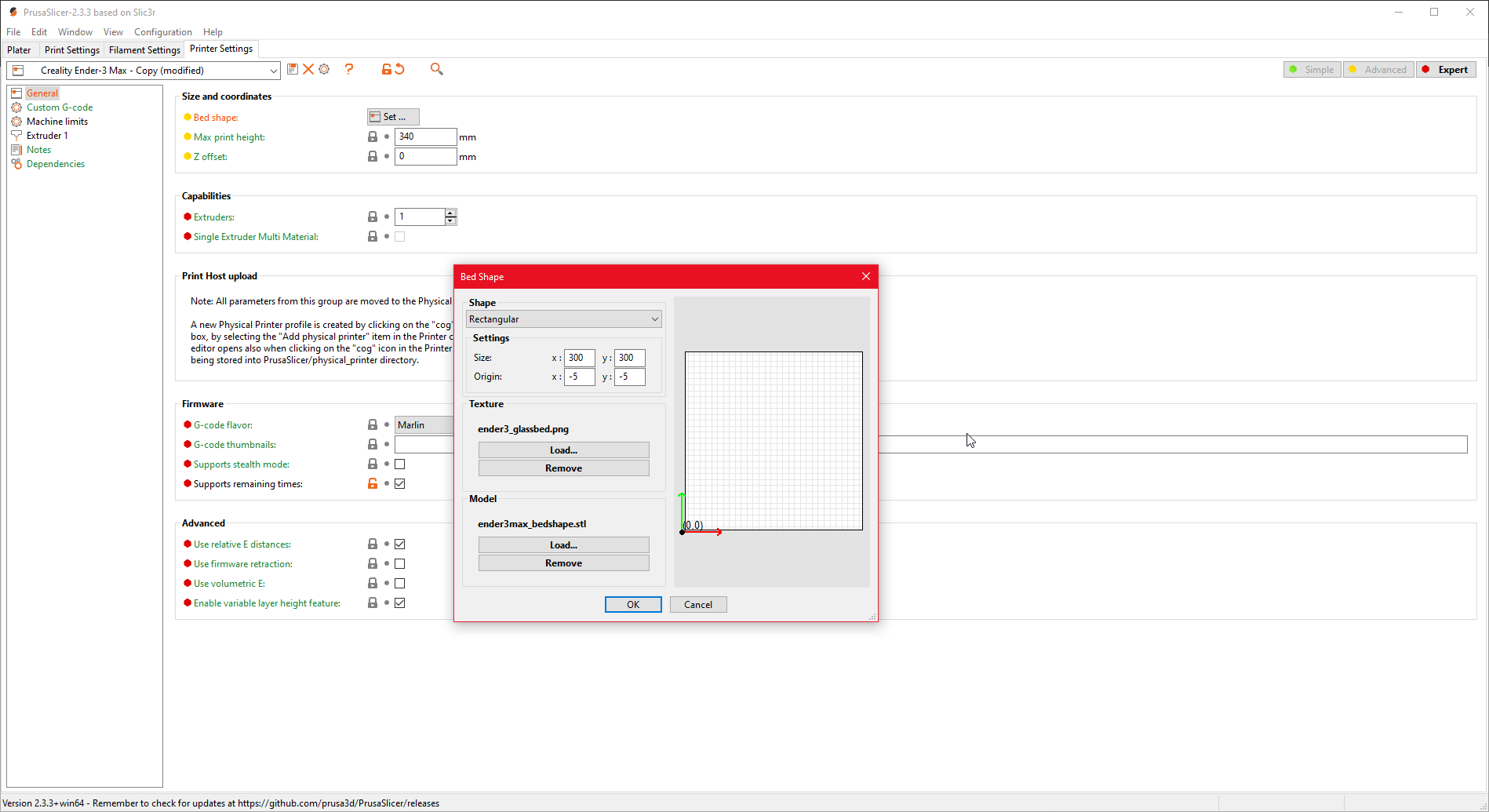Viewport: 1489px width, 812px height.
Task: Increase Extruders count with up arrow
Action: [450, 213]
